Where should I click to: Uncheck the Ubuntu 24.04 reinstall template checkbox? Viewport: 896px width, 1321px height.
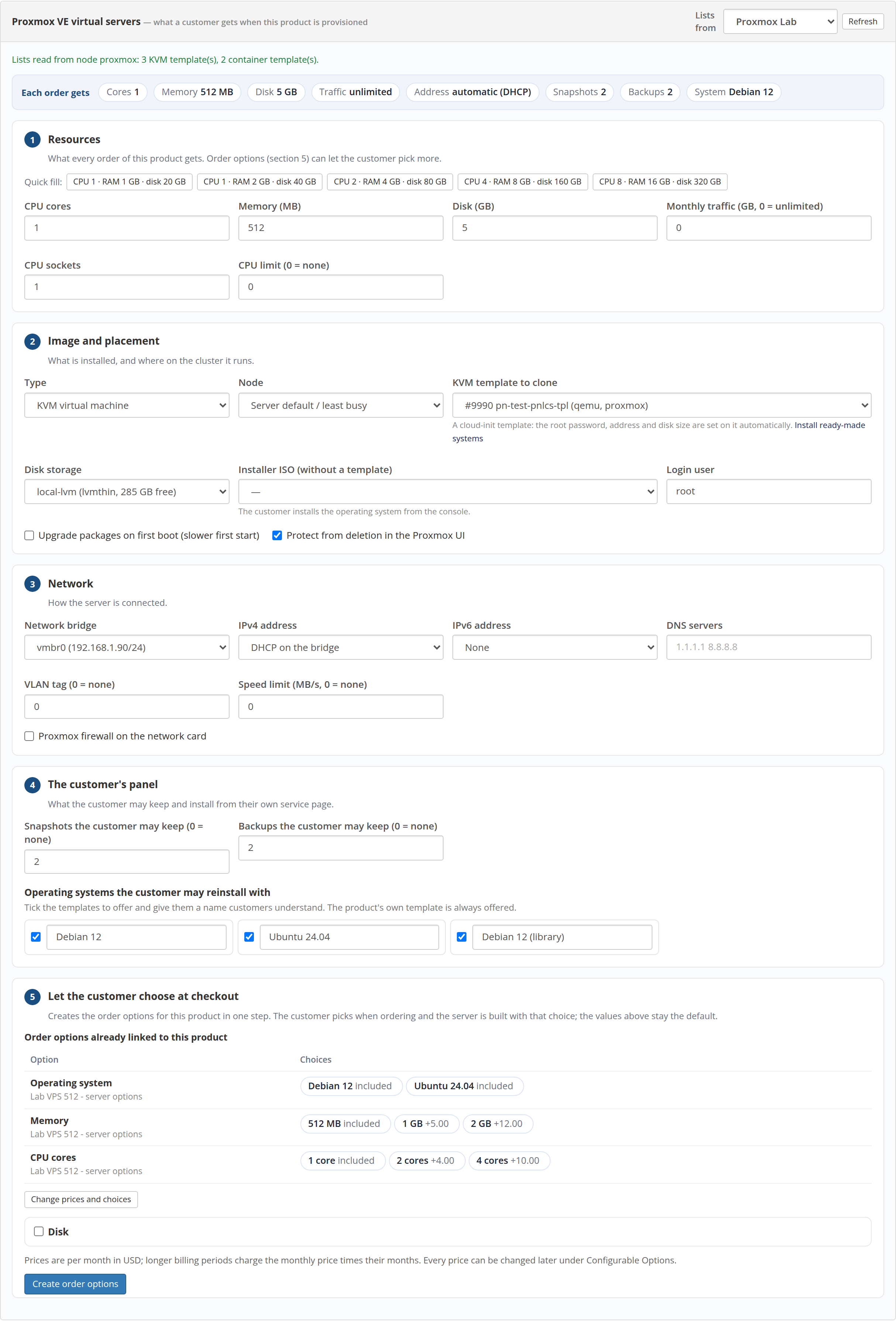(x=249, y=937)
